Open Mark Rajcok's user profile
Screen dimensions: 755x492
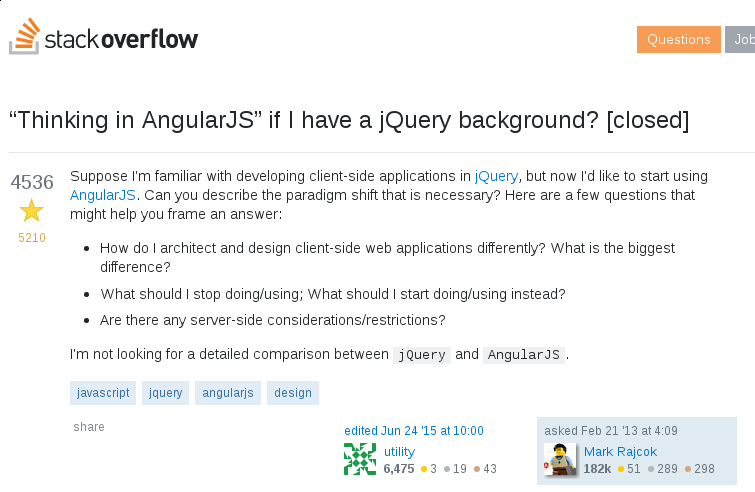point(620,452)
